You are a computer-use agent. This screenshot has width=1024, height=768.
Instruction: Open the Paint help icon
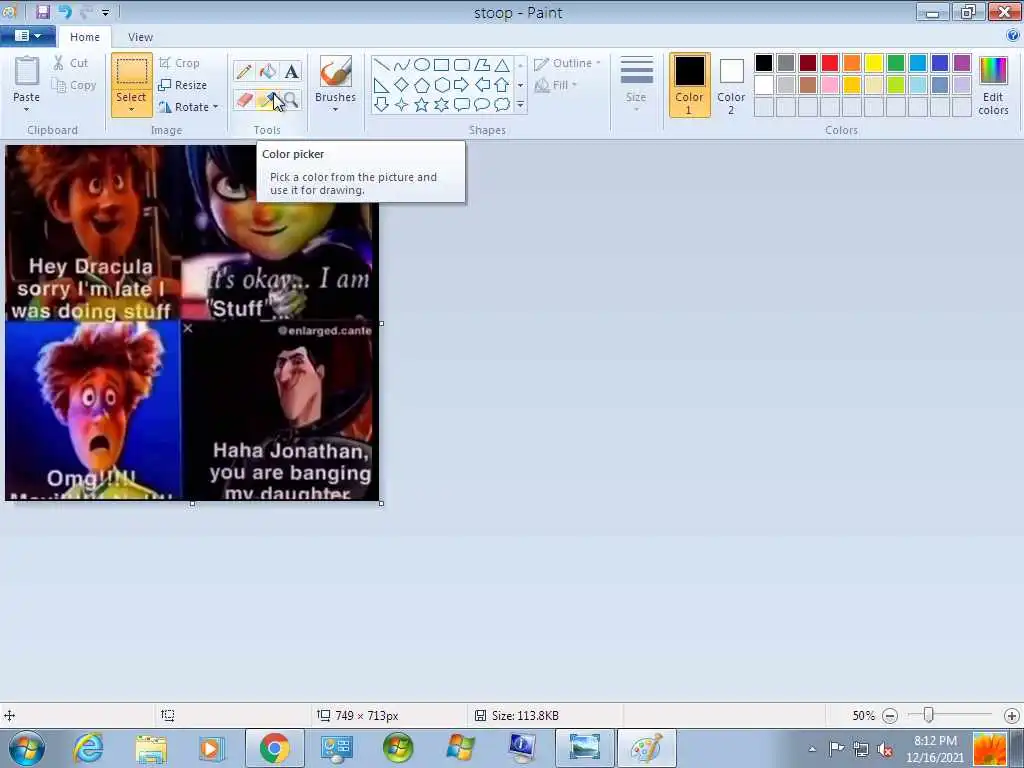(x=1013, y=36)
